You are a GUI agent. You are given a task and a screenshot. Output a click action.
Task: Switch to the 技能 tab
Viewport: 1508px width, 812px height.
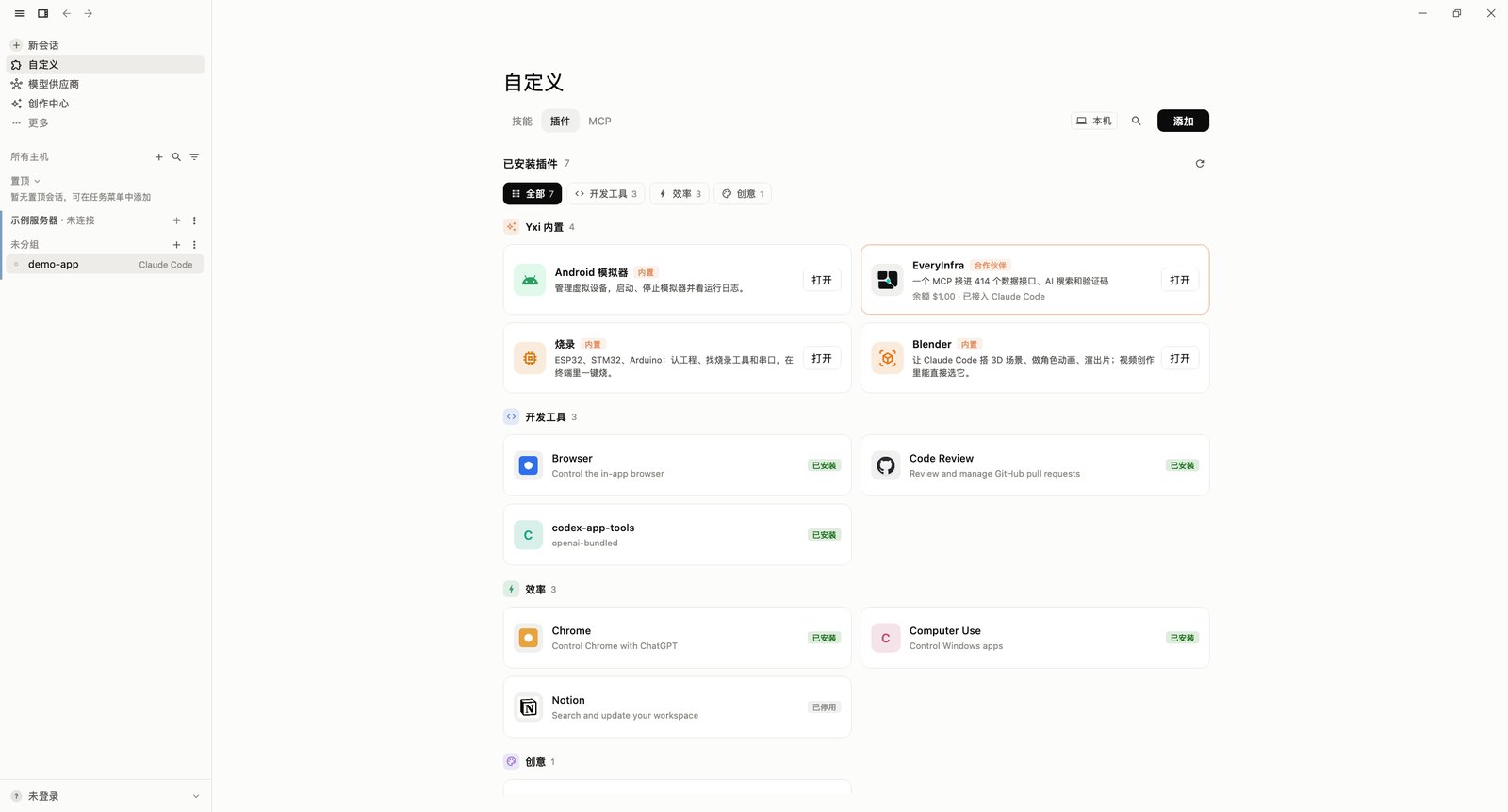point(522,122)
